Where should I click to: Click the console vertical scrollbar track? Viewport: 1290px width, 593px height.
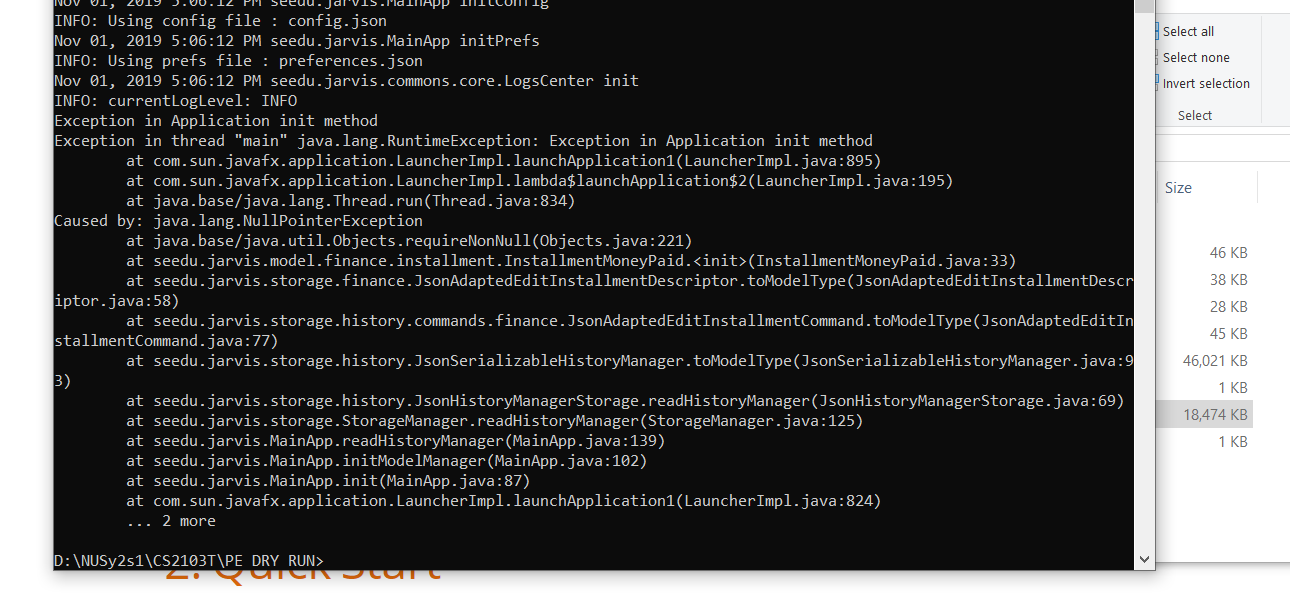coord(1144,280)
